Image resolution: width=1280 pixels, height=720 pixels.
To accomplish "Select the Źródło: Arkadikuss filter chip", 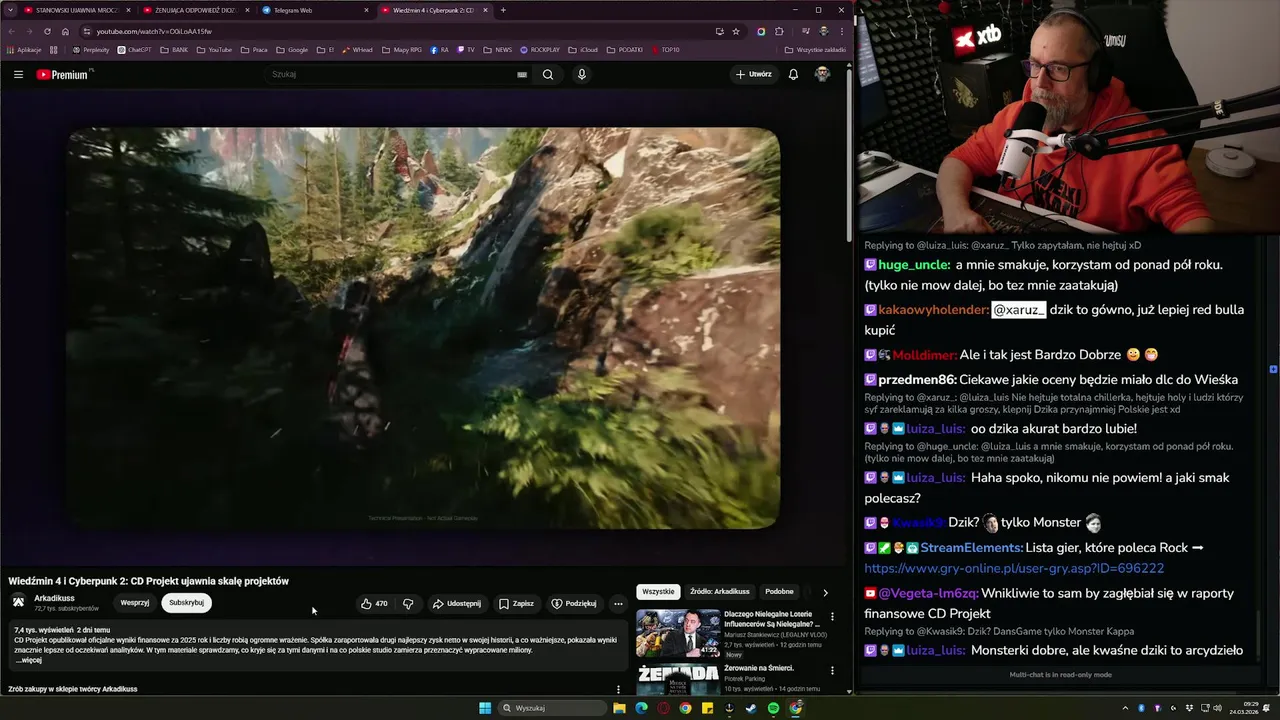I will [x=719, y=592].
